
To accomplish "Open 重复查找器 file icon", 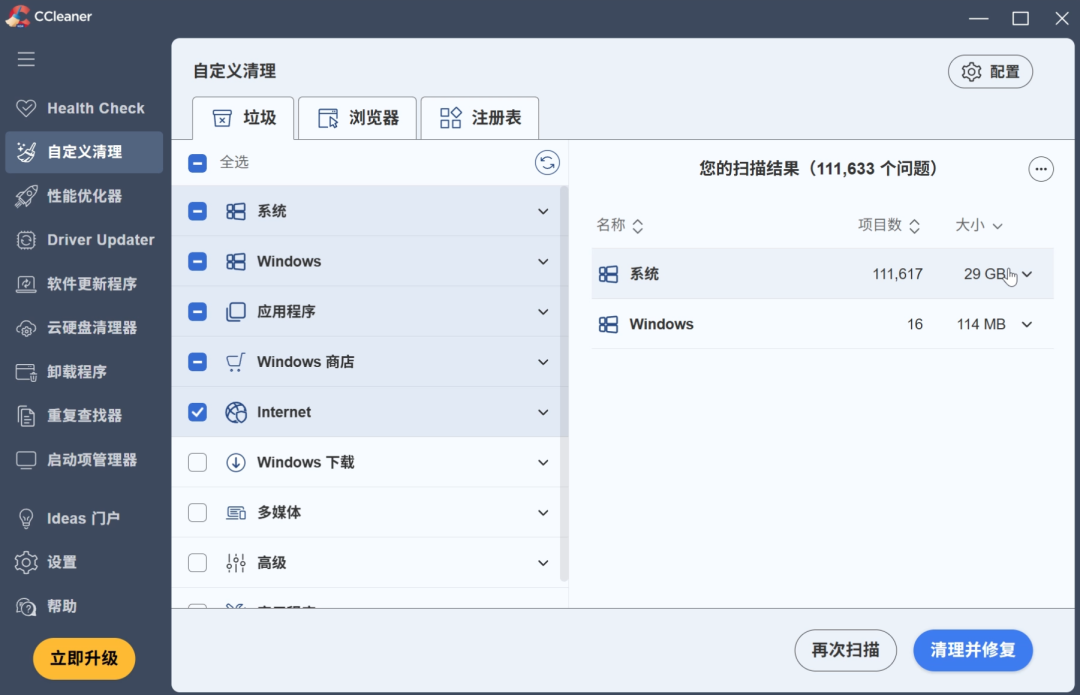I will [x=26, y=416].
